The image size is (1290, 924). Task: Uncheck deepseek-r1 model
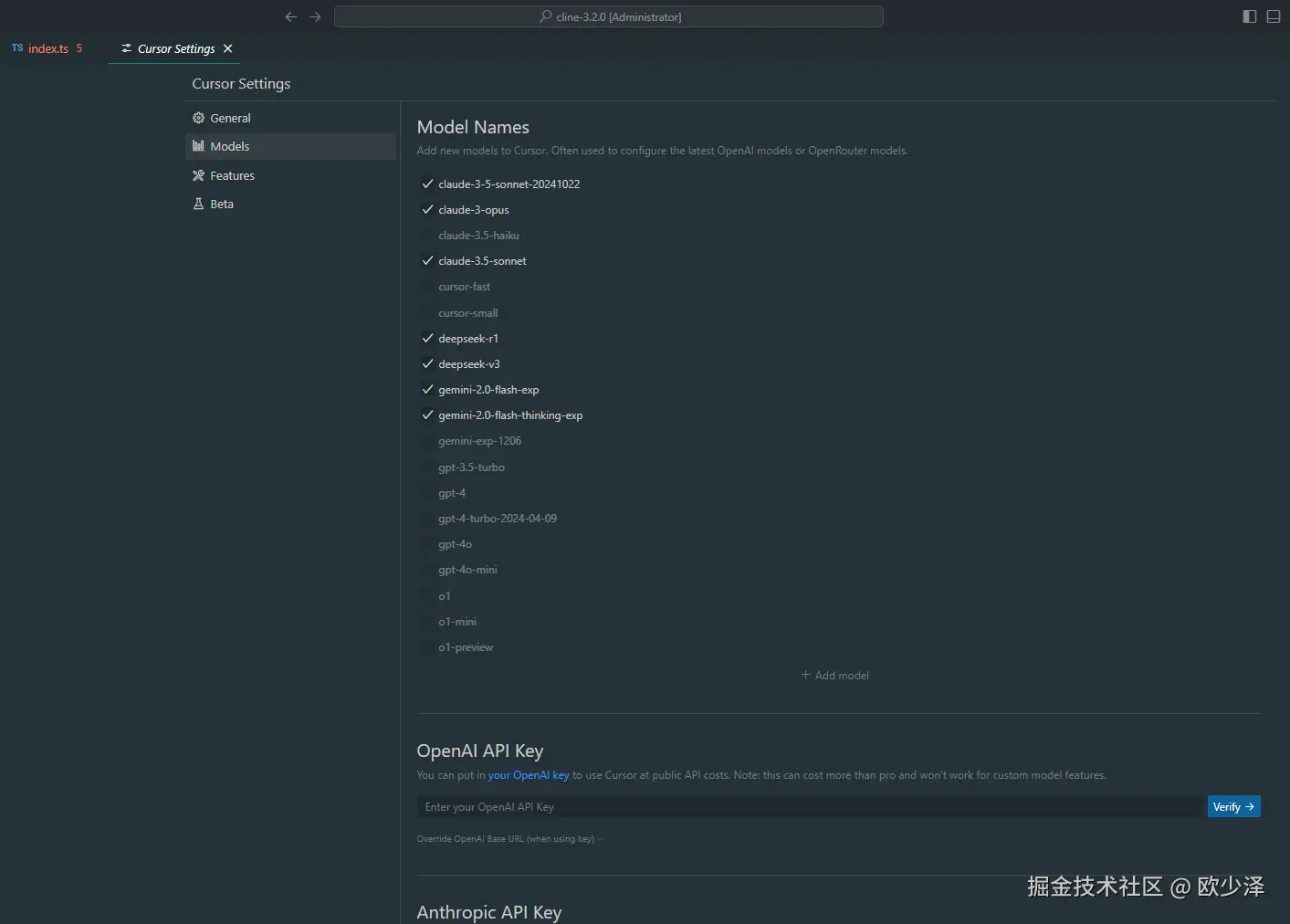click(x=427, y=338)
